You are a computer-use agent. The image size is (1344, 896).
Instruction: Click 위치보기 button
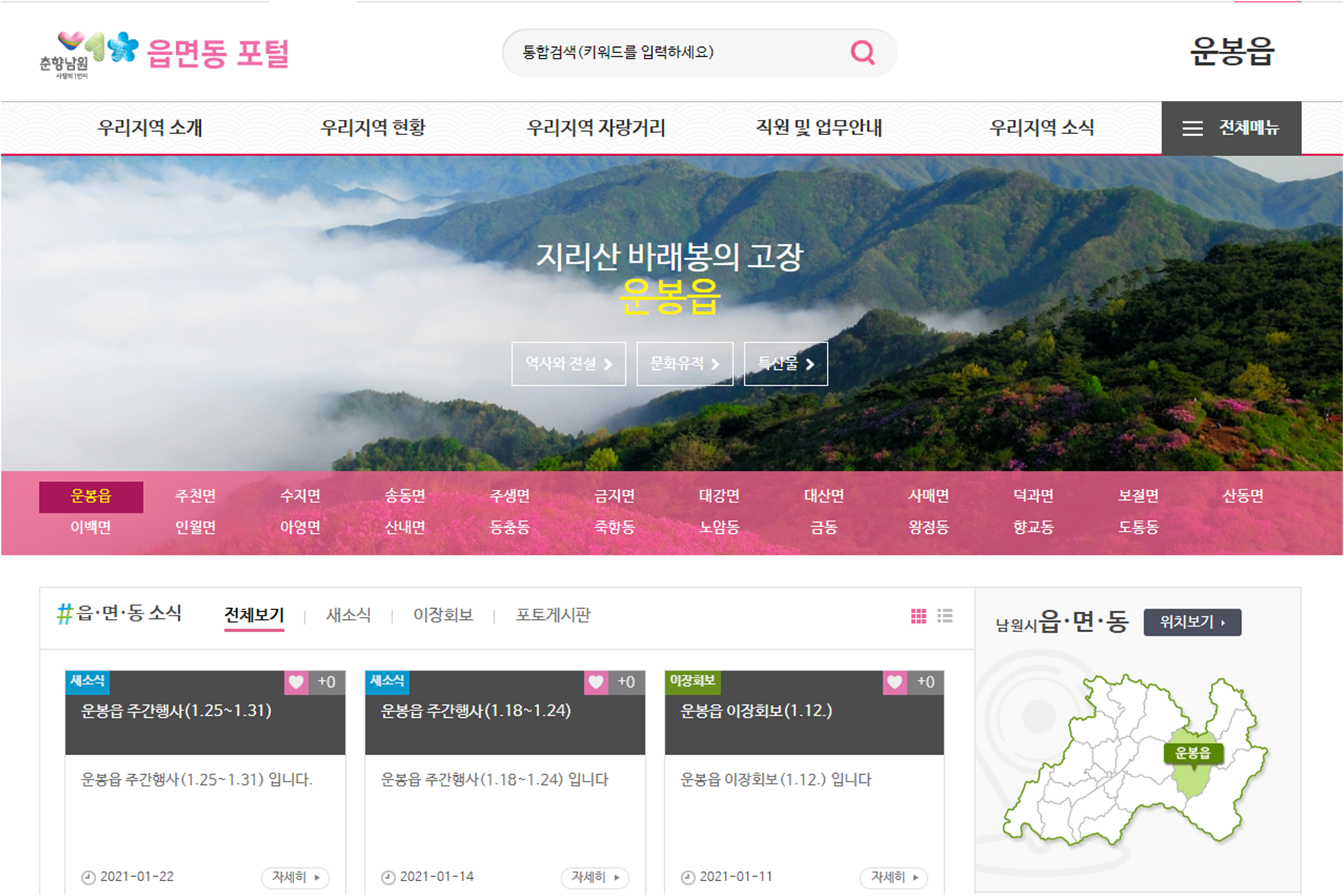1192,622
